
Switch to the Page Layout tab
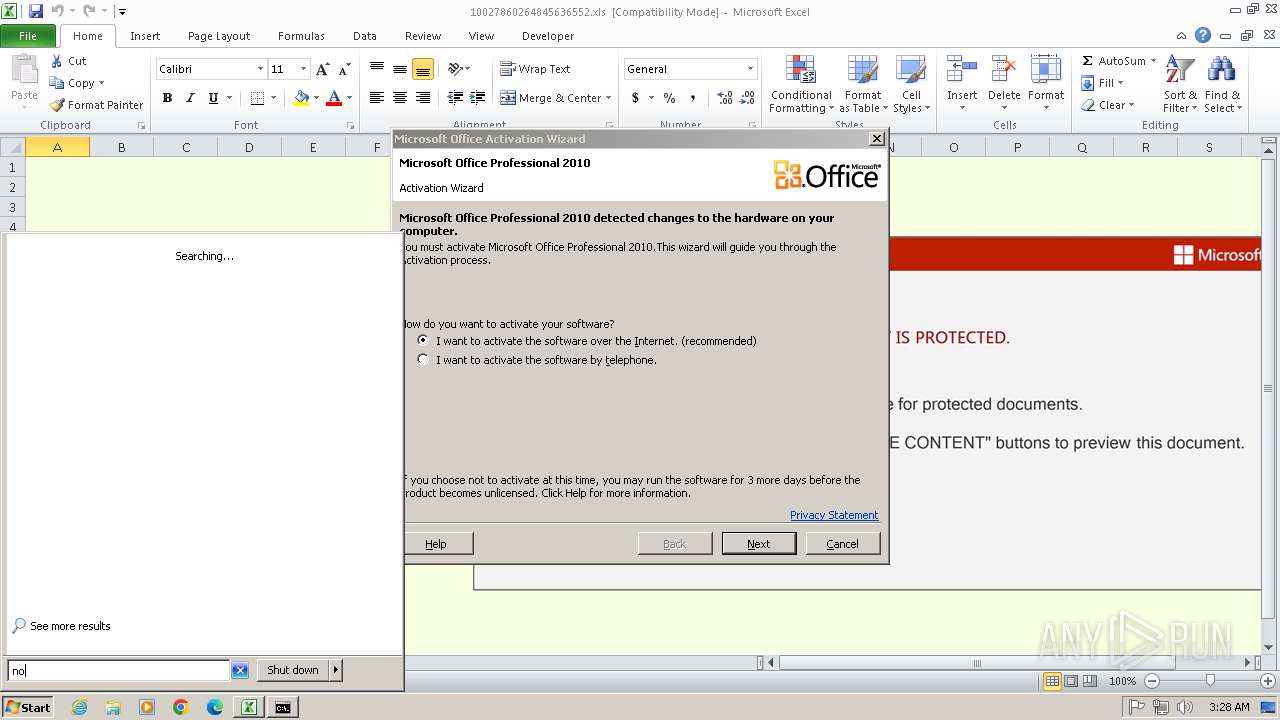click(x=219, y=36)
